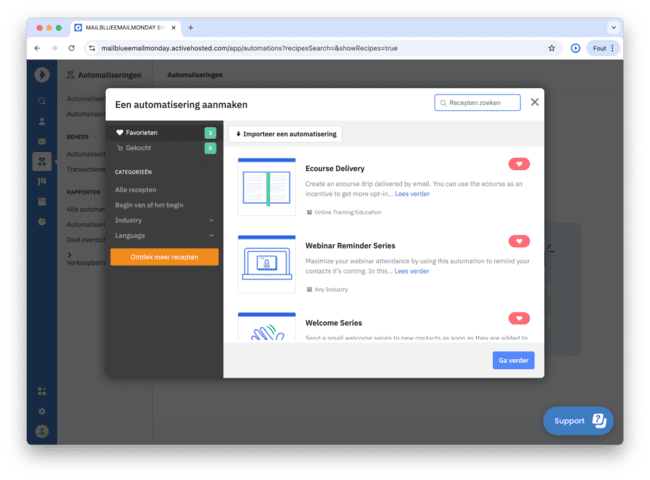Select Gekocht in the dialog sidebar

[x=164, y=148]
